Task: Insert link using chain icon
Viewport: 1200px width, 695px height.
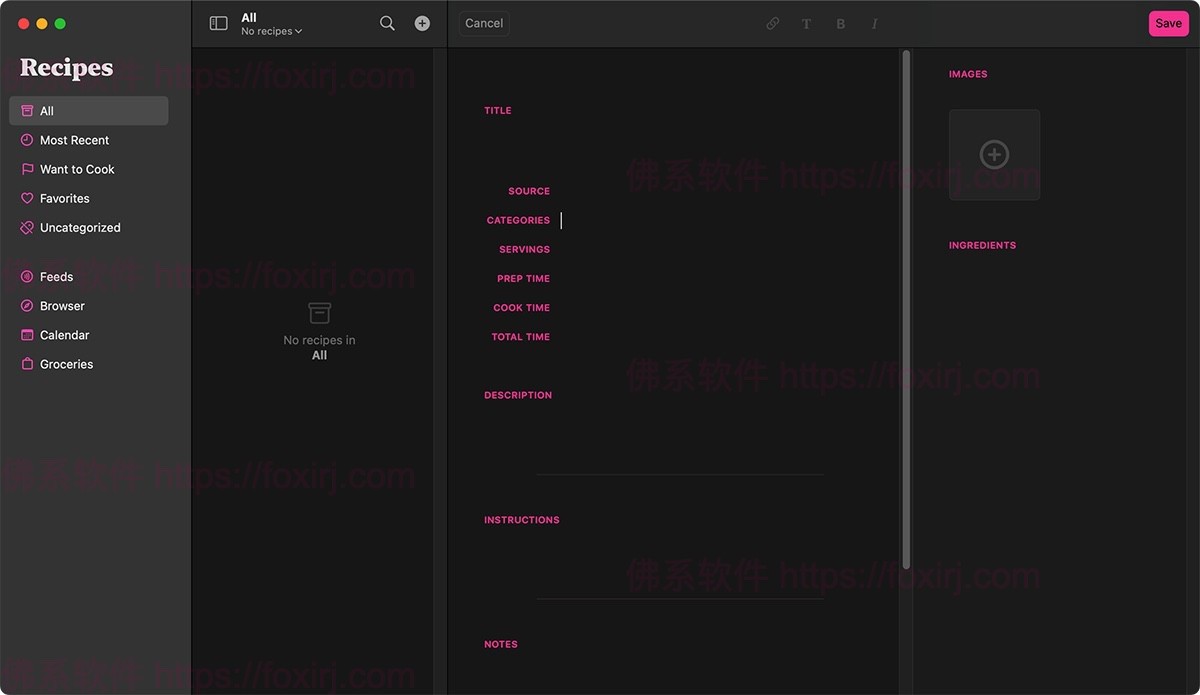Action: click(772, 24)
